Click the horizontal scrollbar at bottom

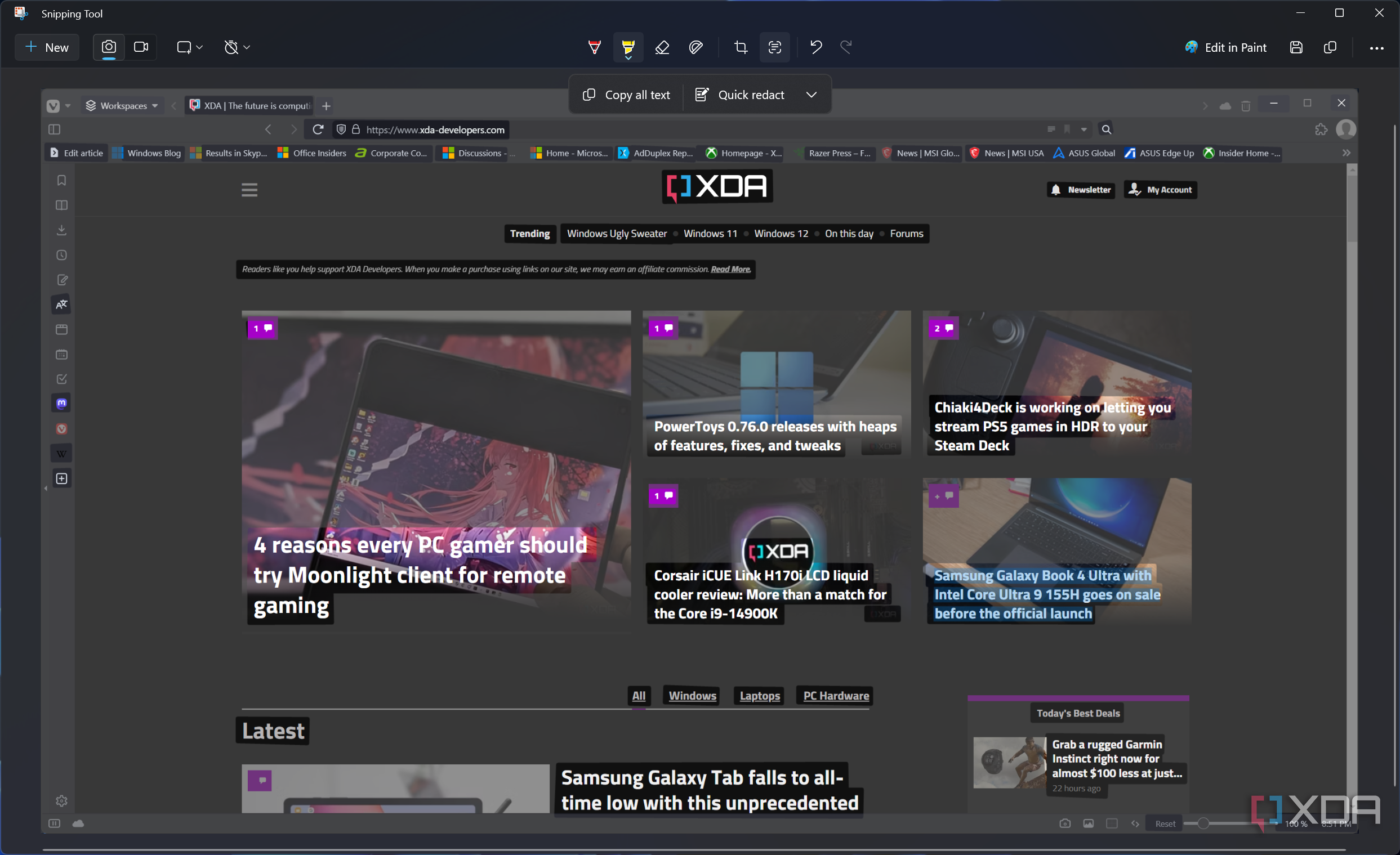coord(693,849)
